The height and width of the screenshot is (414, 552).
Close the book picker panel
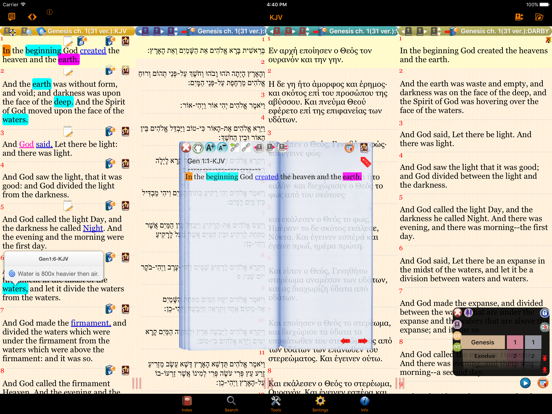click(x=458, y=312)
